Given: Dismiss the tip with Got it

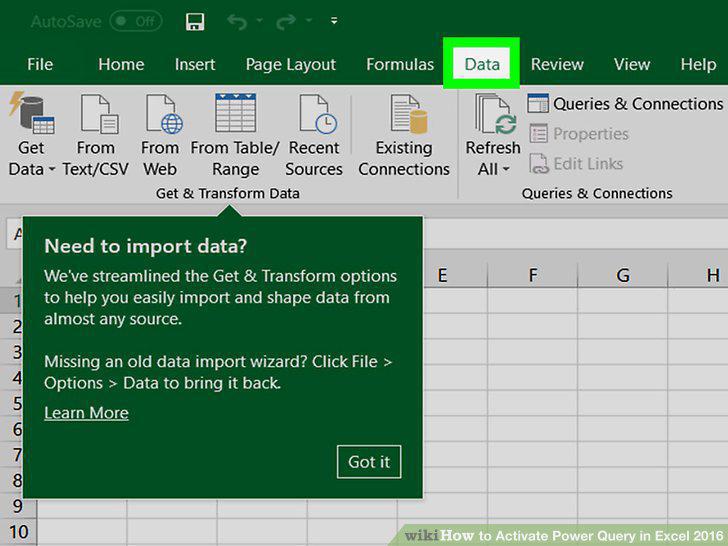Looking at the screenshot, I should [x=369, y=462].
